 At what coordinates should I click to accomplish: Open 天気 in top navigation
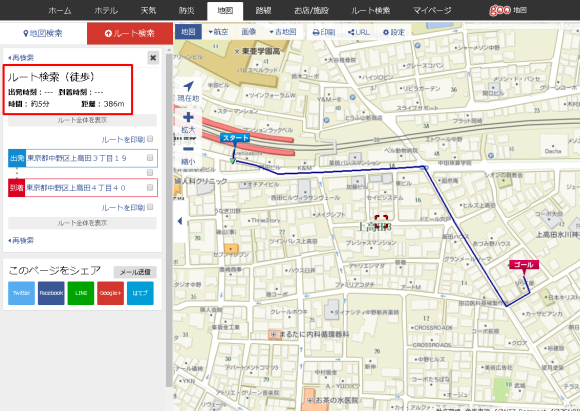(148, 10)
